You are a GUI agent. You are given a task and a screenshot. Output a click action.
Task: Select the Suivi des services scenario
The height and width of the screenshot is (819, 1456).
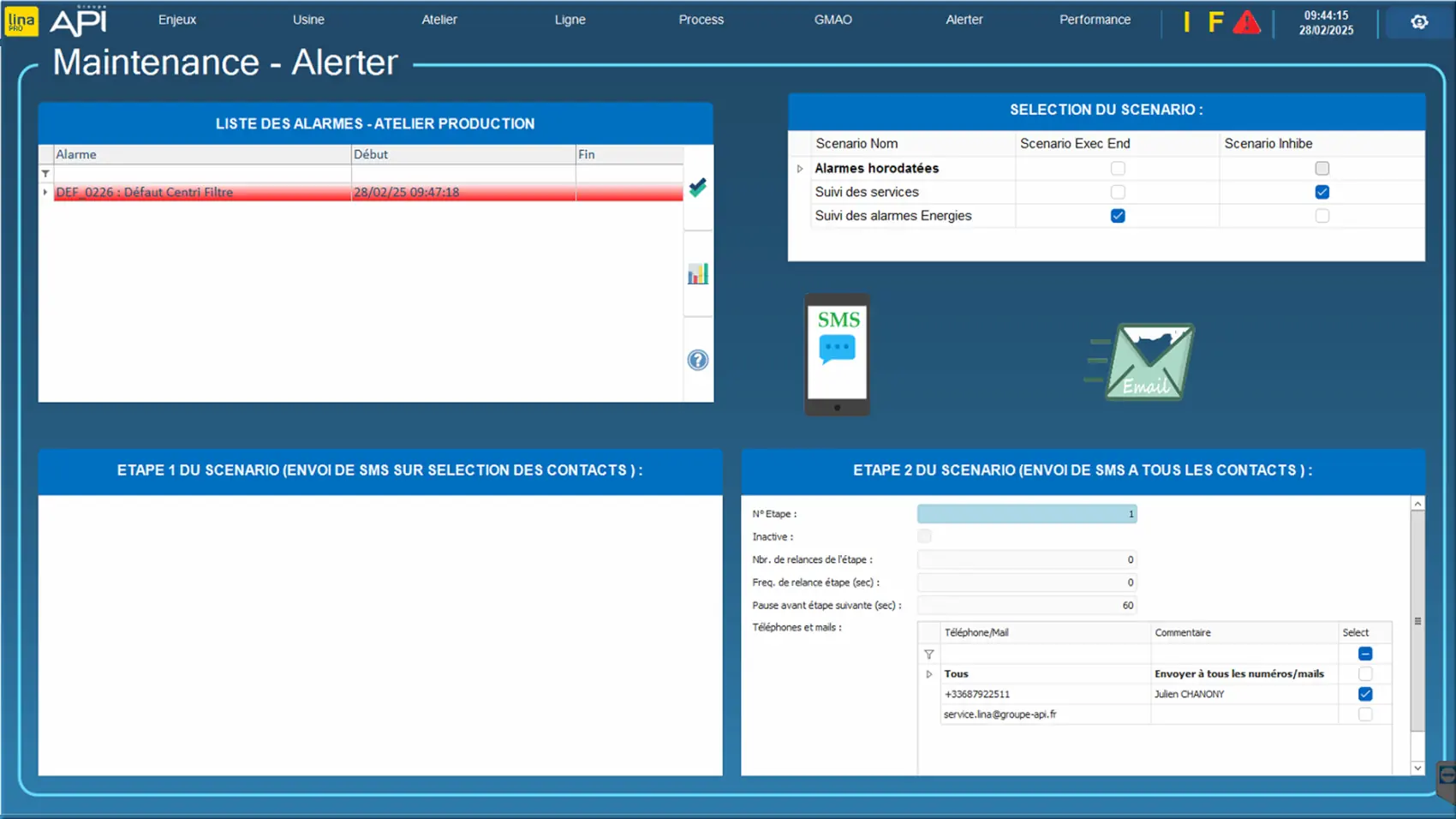tap(867, 192)
